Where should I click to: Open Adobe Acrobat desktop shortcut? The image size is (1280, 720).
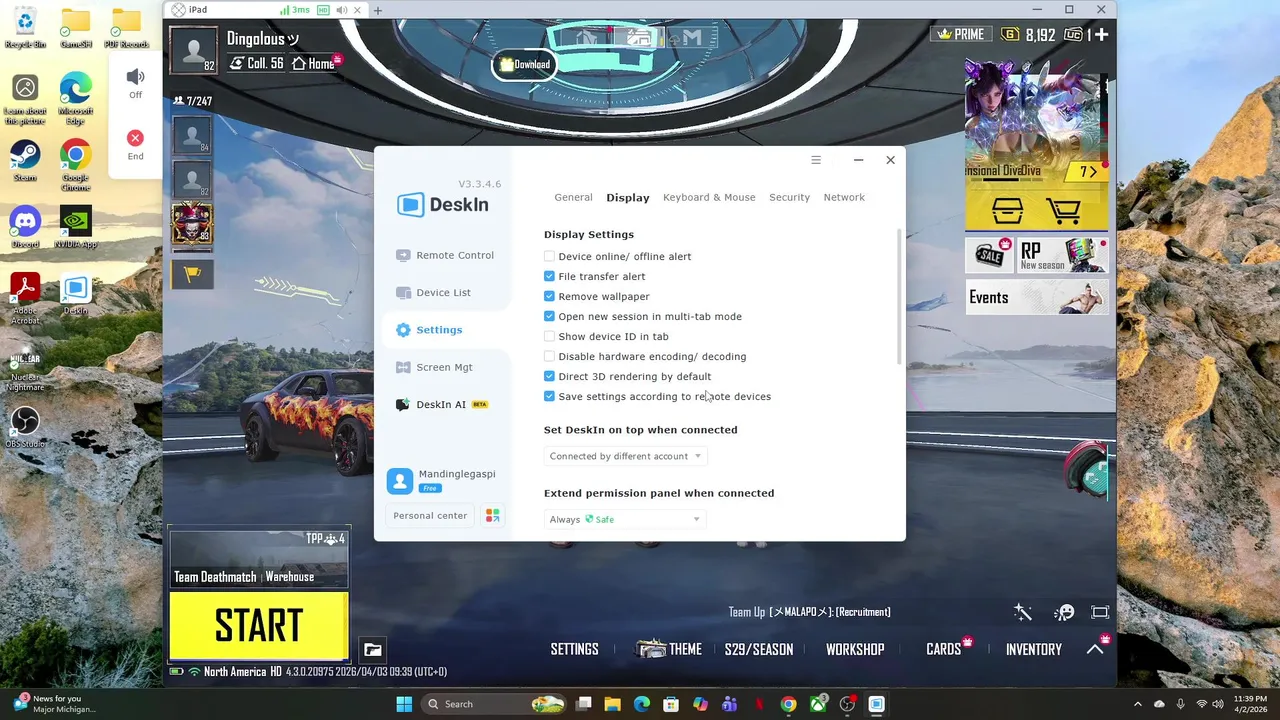tap(25, 298)
